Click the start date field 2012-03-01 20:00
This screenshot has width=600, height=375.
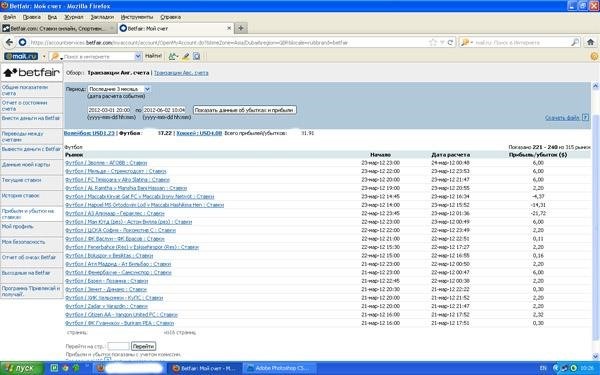[x=110, y=110]
